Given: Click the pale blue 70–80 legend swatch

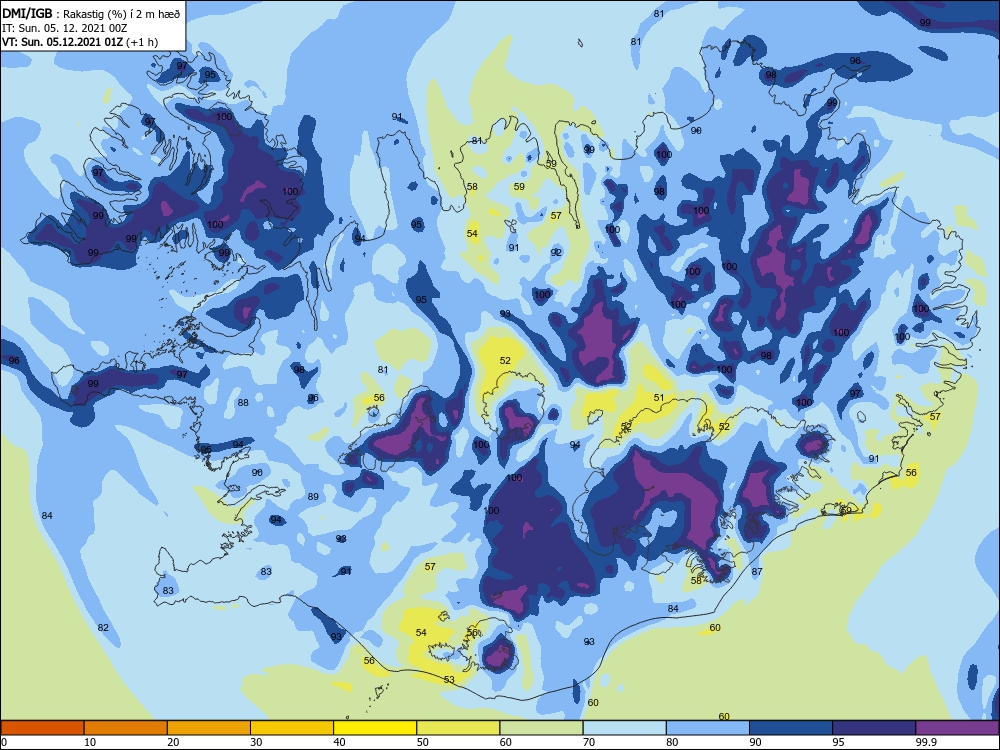Looking at the screenshot, I should tap(624, 728).
